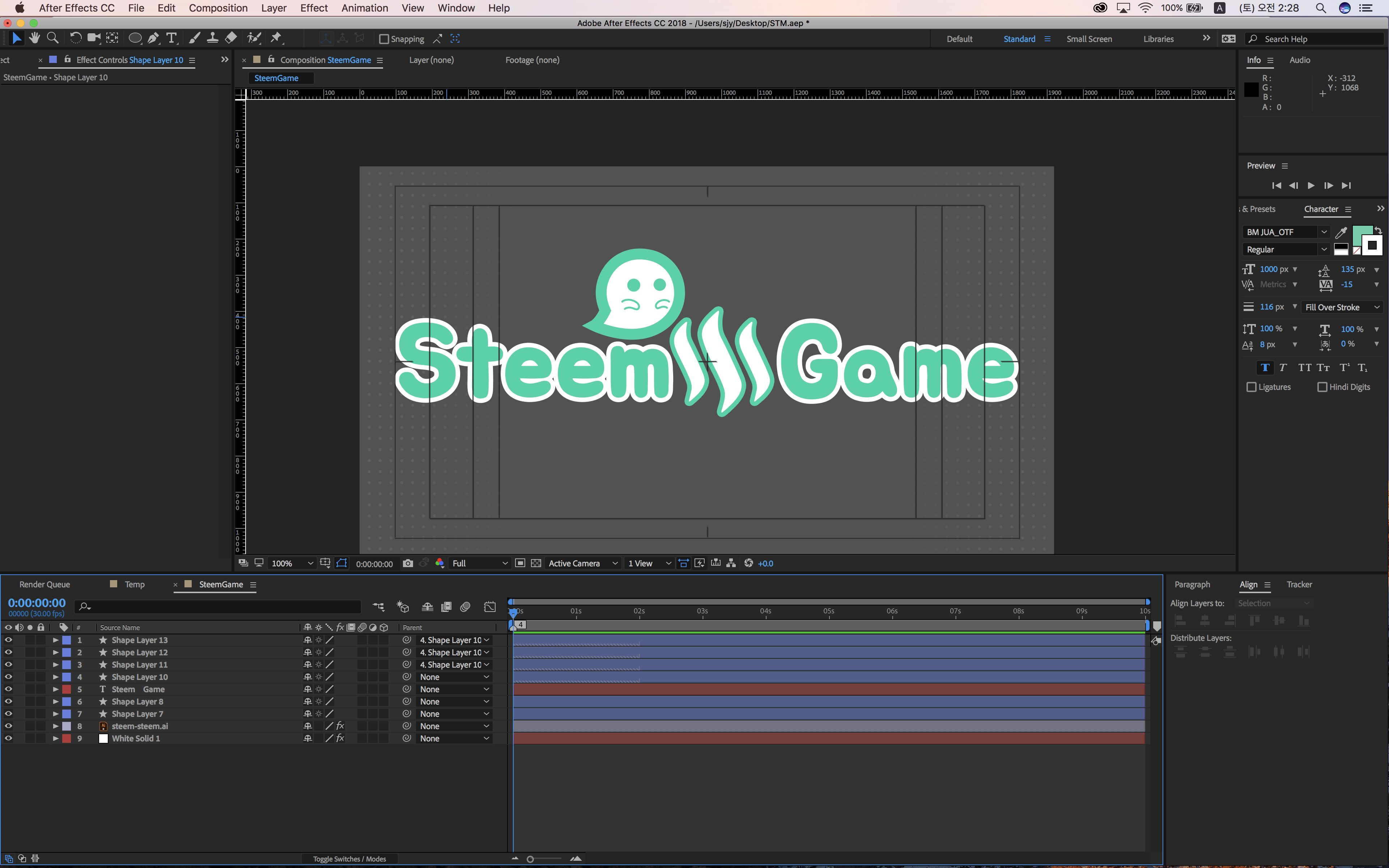The height and width of the screenshot is (868, 1389).
Task: Open the BM JUA_OTF font dropdown
Action: [x=1324, y=232]
